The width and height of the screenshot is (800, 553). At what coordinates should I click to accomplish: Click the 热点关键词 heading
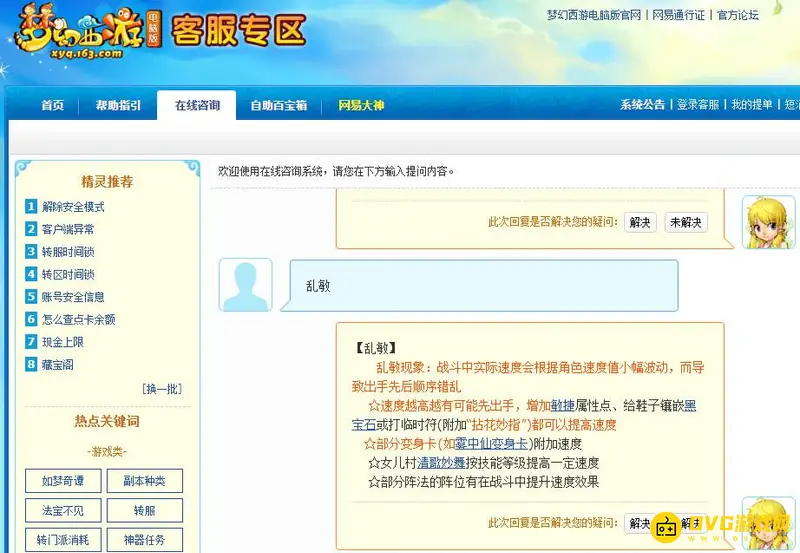click(x=107, y=421)
